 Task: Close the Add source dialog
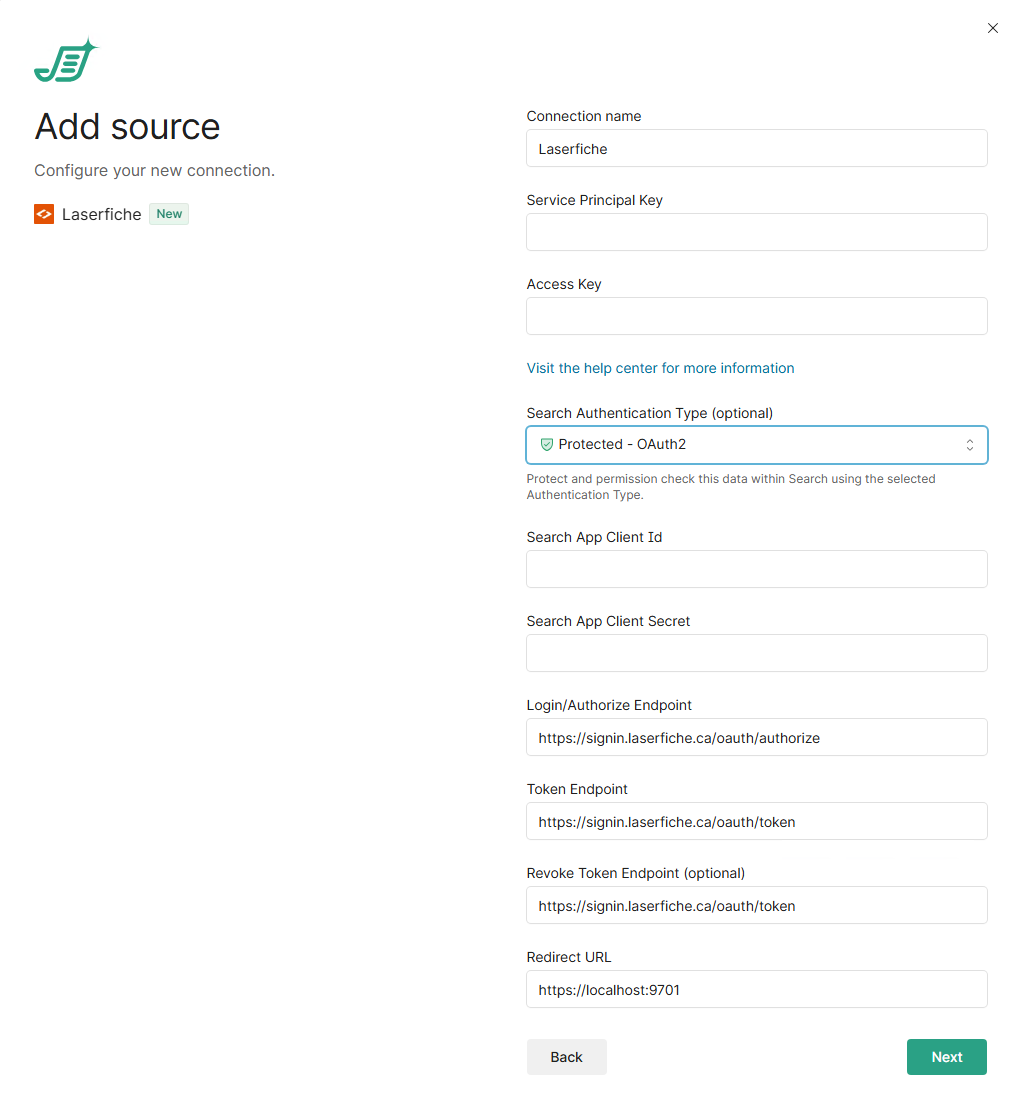(992, 28)
